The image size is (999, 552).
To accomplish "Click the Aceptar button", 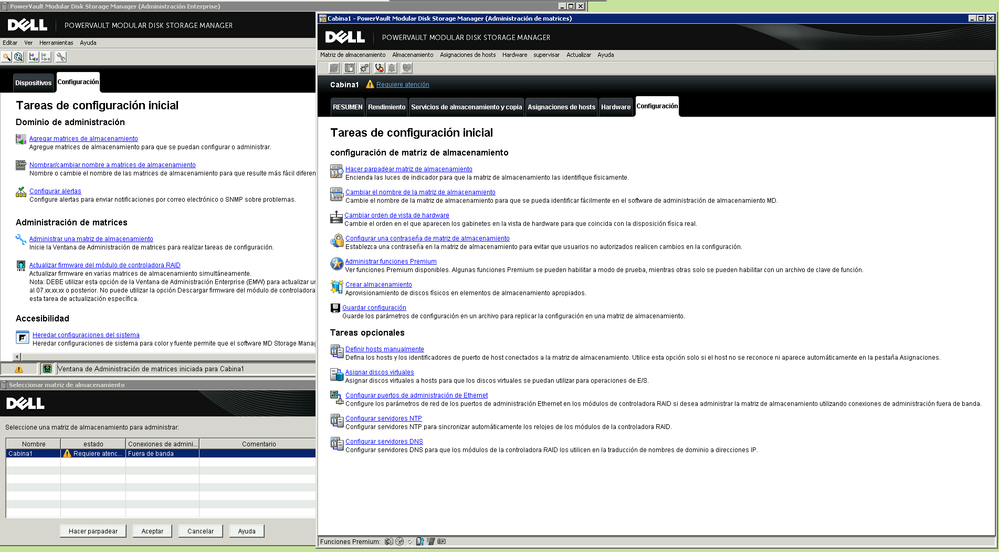I will (152, 531).
